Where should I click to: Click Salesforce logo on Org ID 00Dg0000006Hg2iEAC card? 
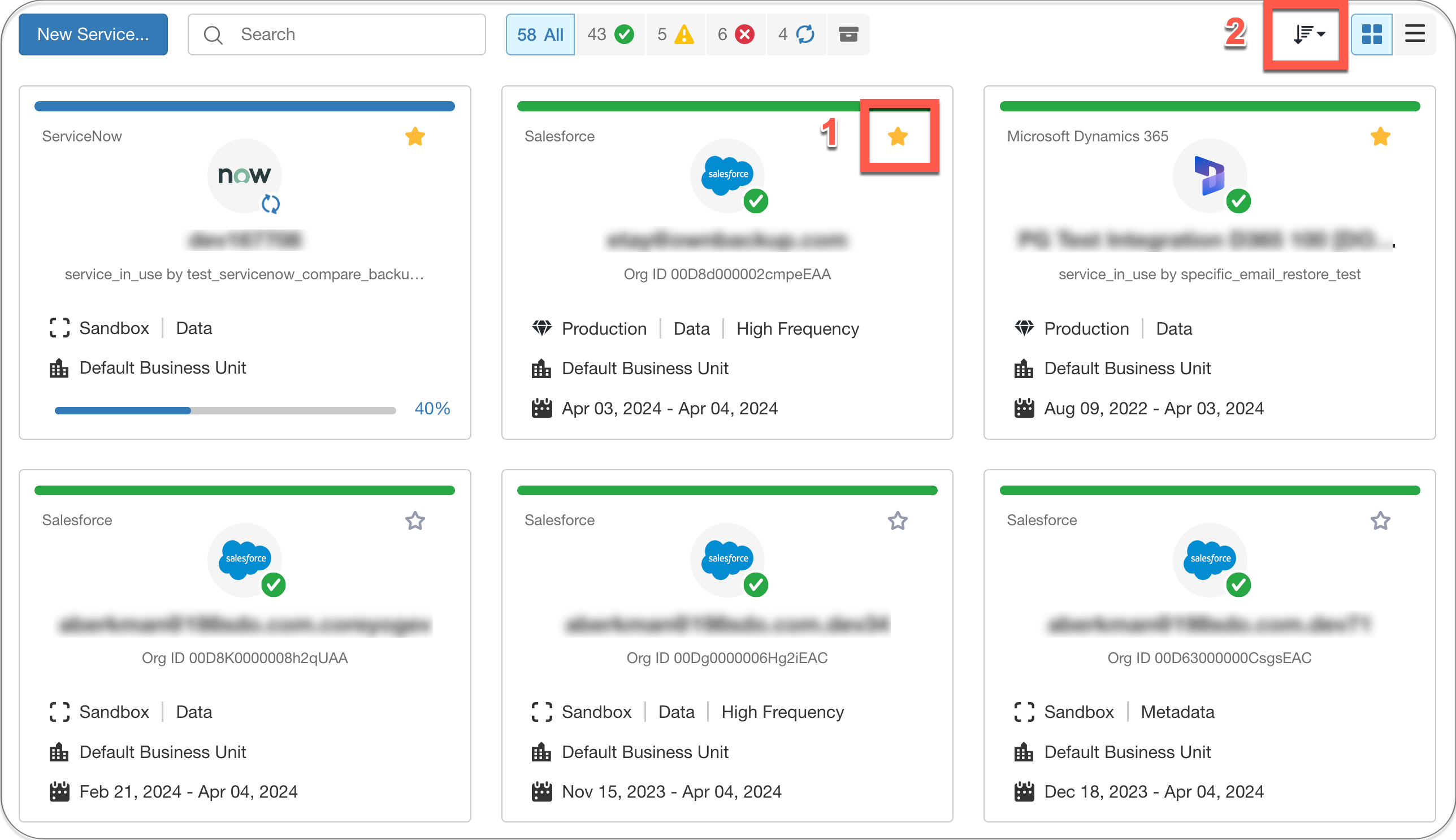coord(727,559)
